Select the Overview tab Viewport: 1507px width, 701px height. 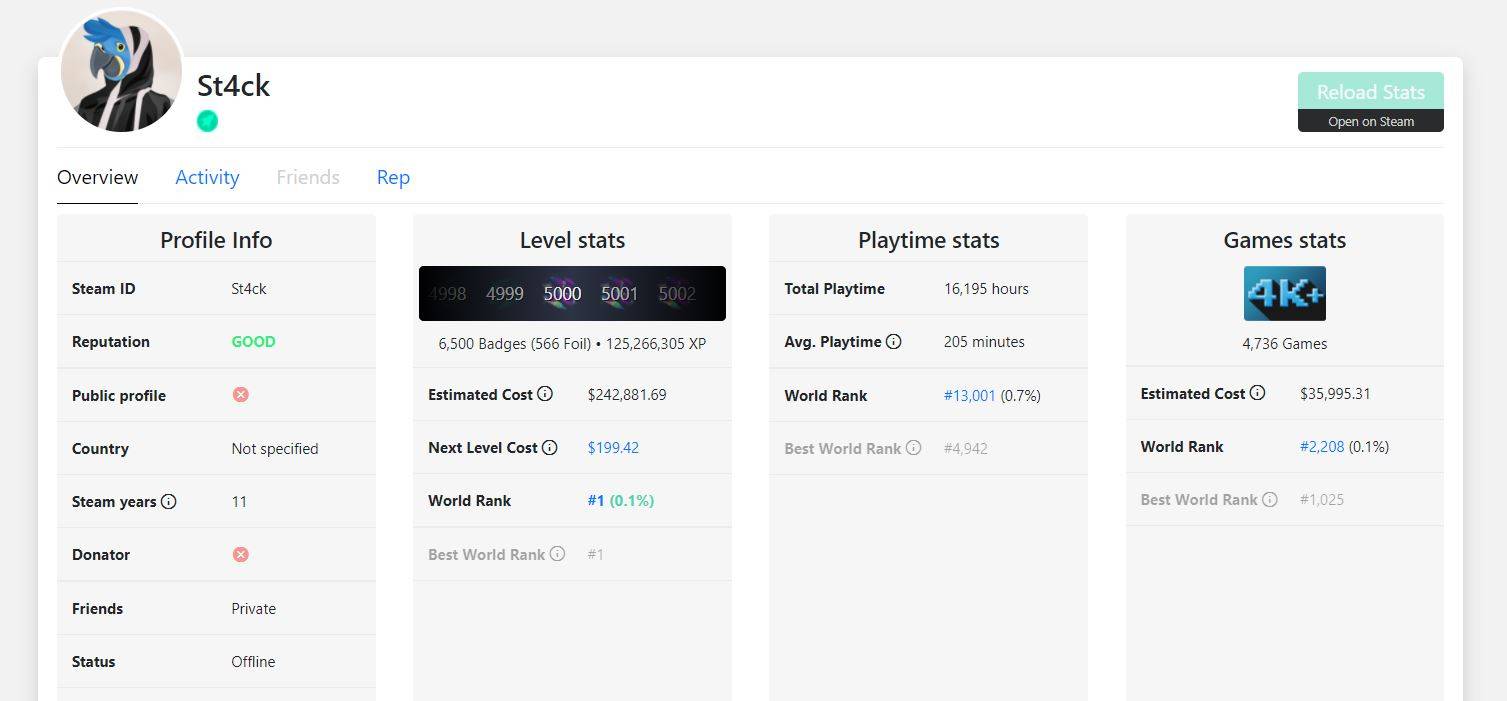[97, 177]
